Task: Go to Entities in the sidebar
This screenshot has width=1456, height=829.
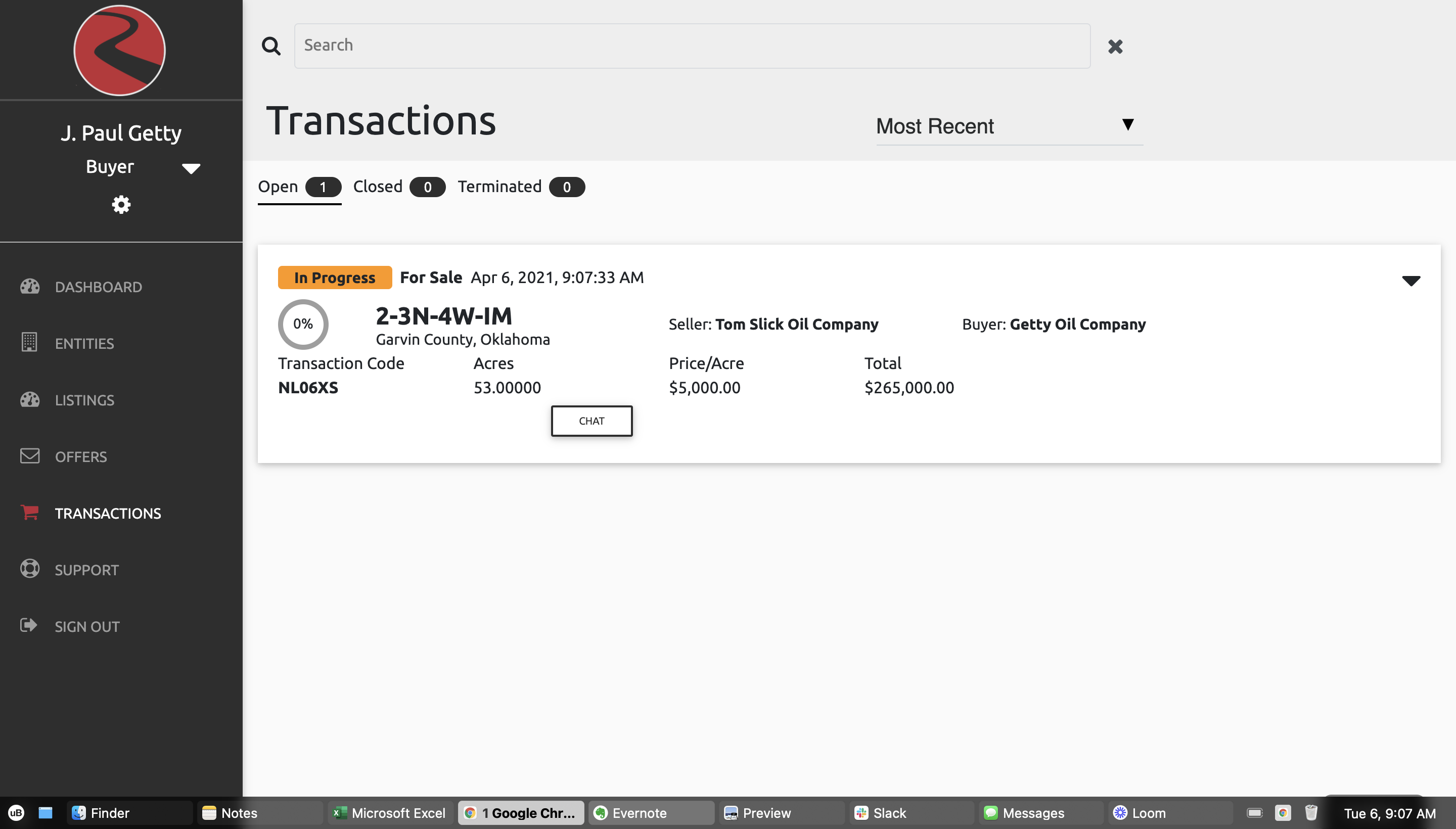Action: click(x=84, y=343)
